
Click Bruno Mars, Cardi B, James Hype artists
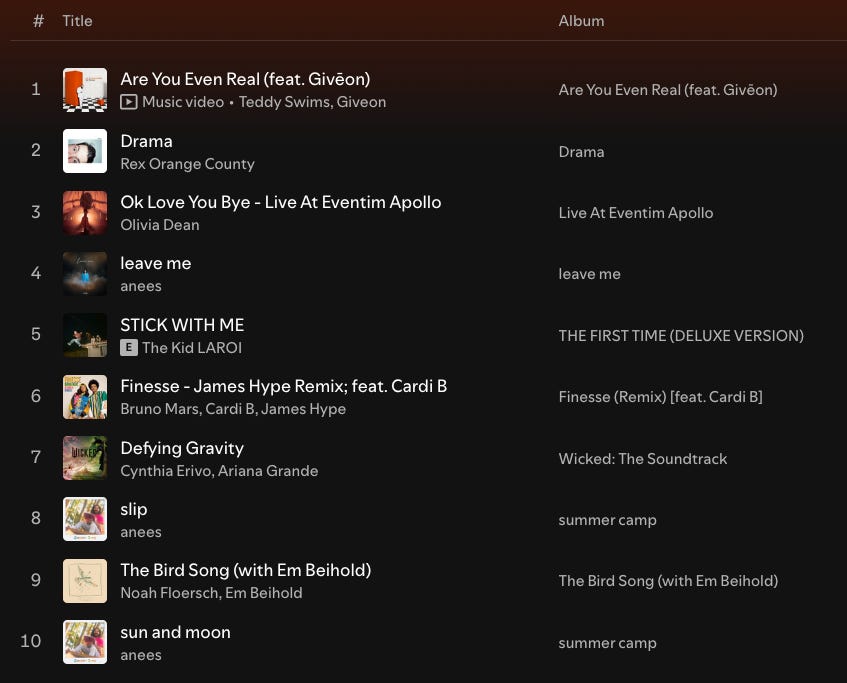point(233,409)
